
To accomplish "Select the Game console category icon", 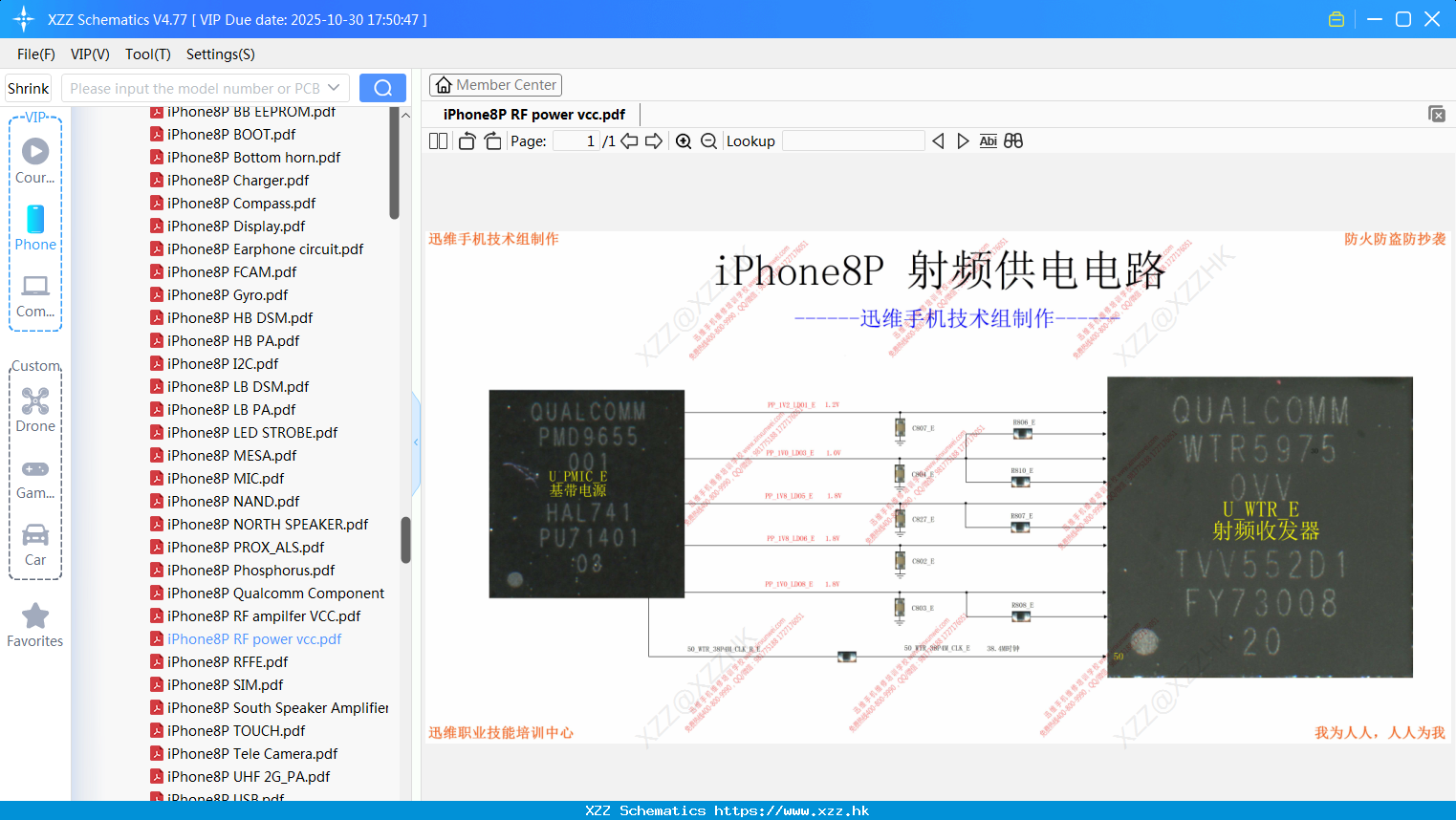I will pyautogui.click(x=35, y=479).
